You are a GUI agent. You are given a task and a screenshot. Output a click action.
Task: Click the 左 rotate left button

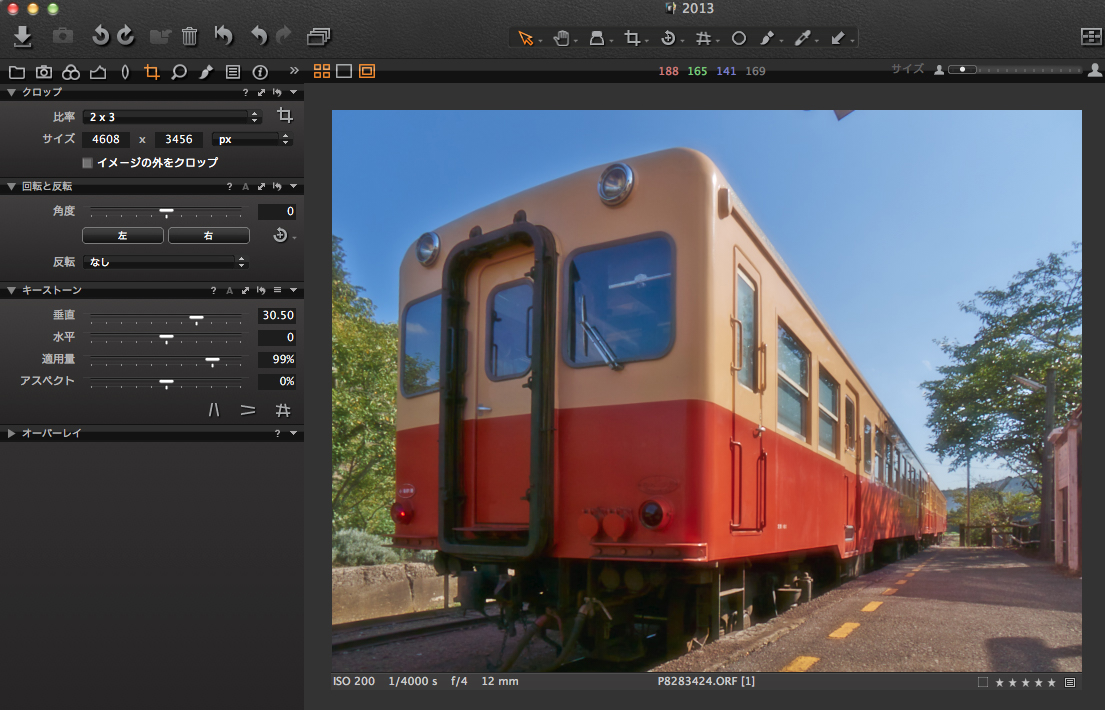122,236
